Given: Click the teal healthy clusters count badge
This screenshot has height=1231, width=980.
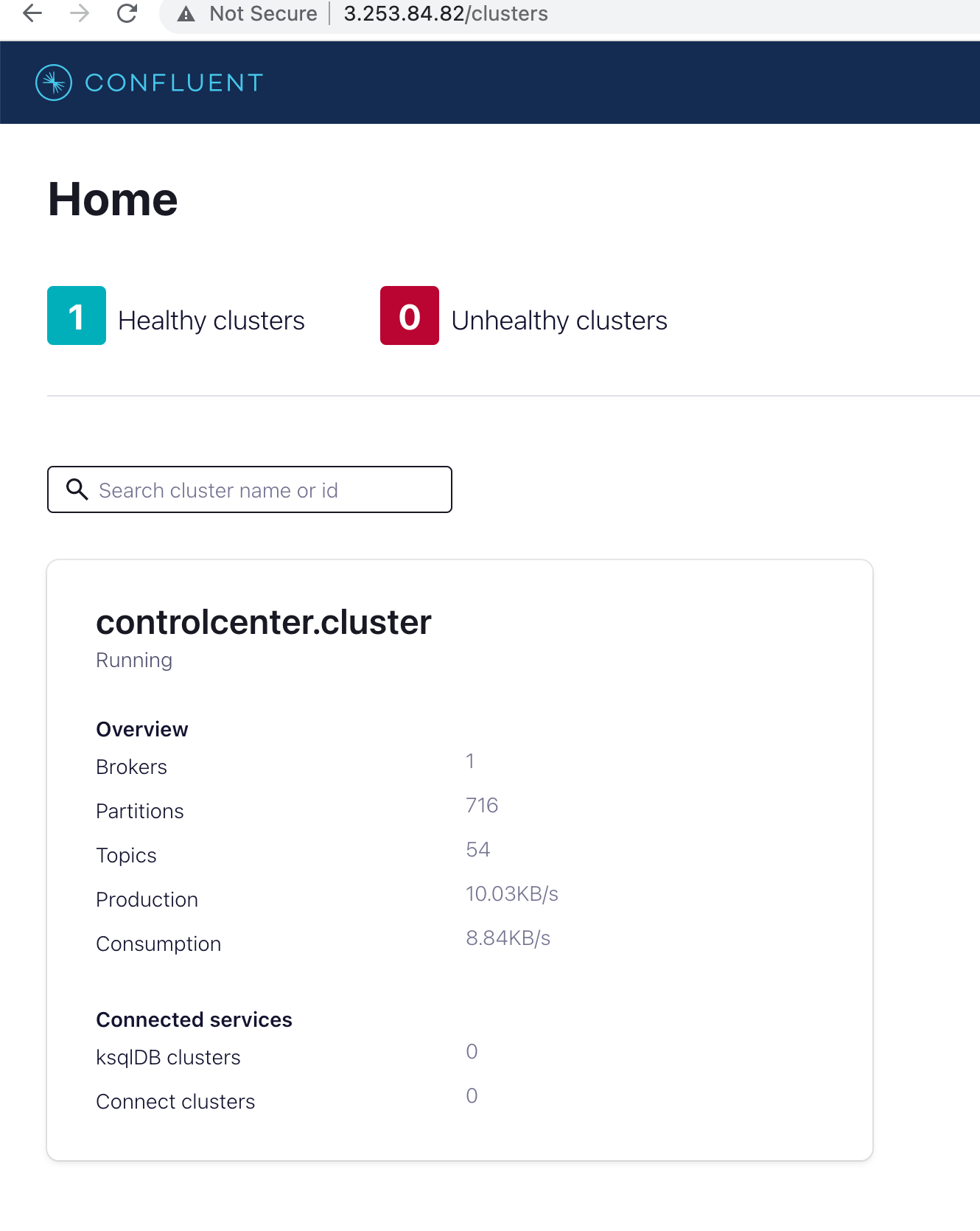Looking at the screenshot, I should point(77,316).
